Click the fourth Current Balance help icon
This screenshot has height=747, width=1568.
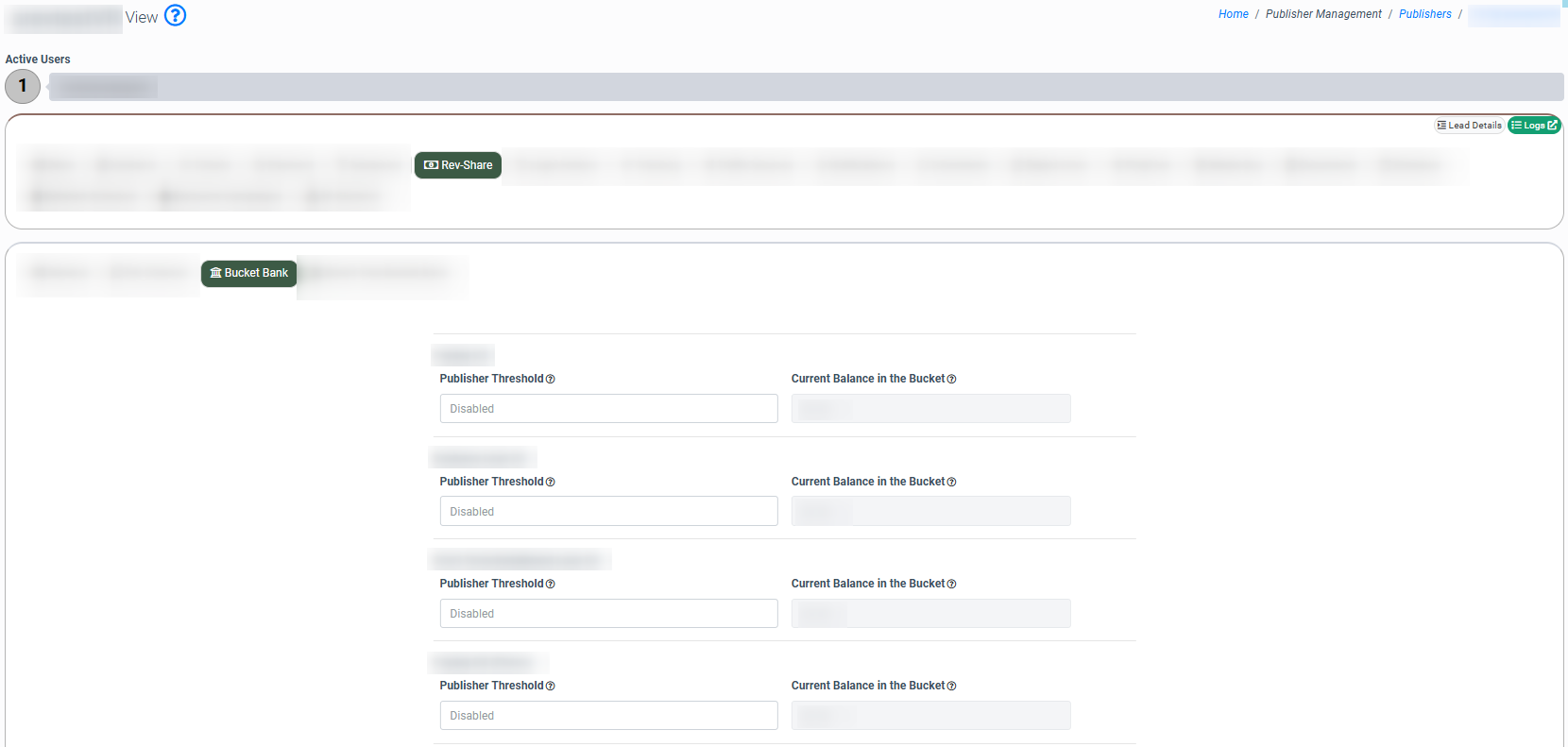tap(951, 687)
